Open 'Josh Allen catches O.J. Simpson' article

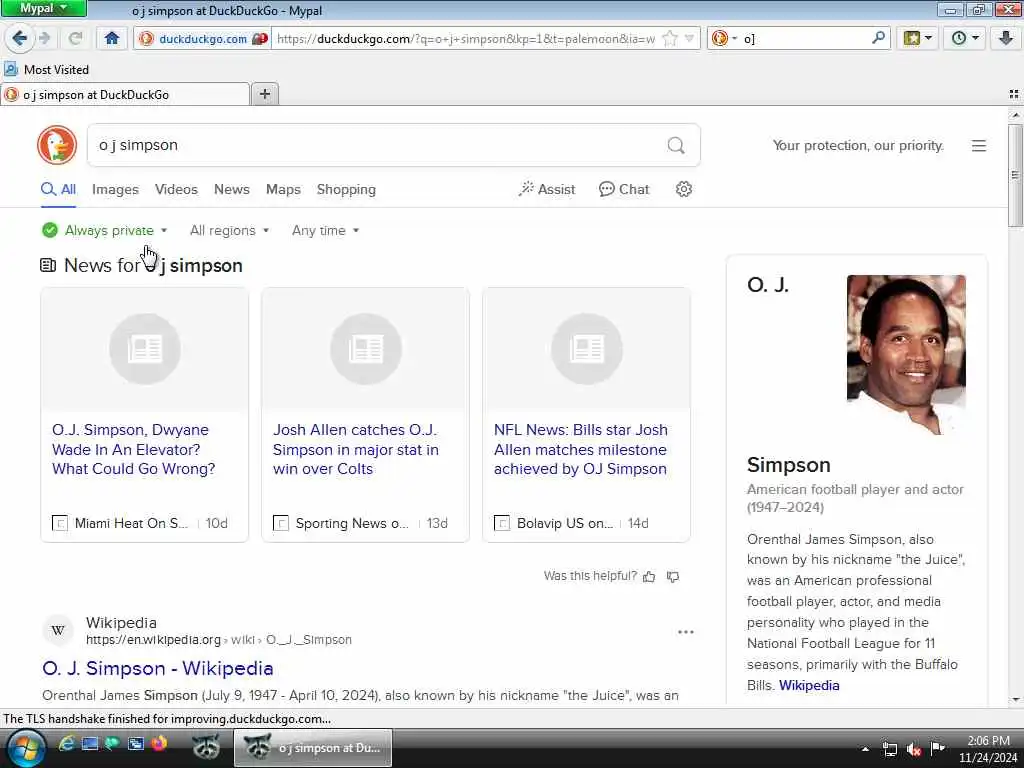[x=356, y=449]
